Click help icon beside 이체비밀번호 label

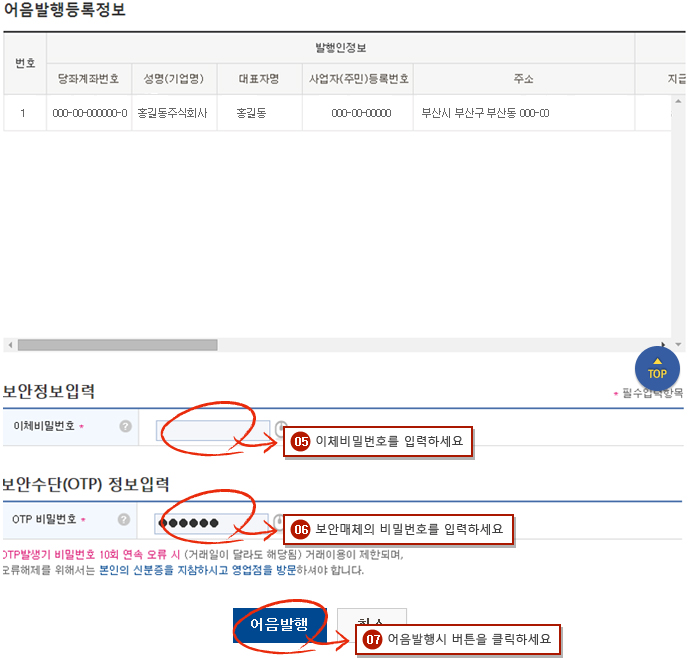point(125,426)
